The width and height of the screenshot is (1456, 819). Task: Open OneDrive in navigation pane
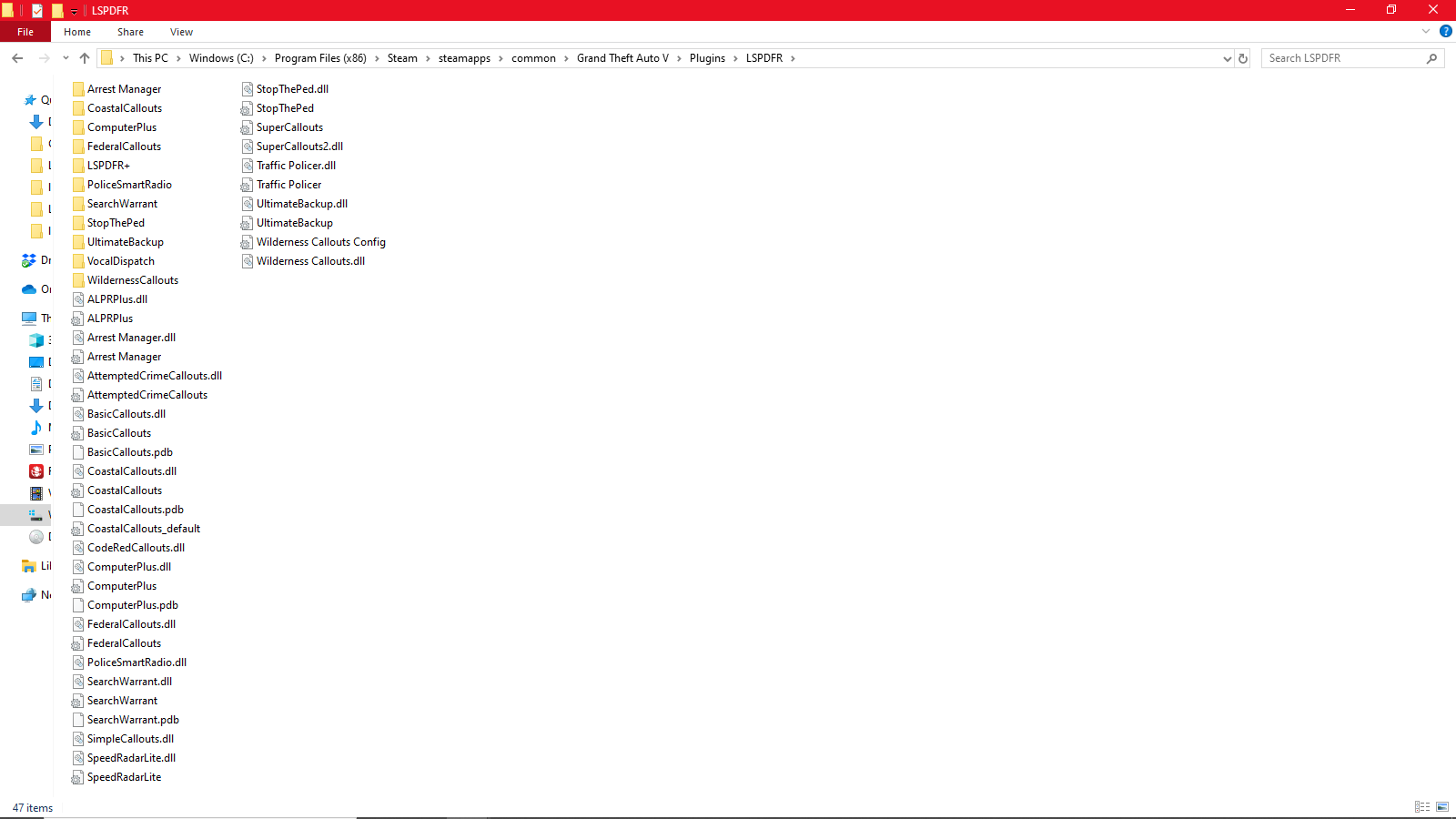pyautogui.click(x=36, y=289)
